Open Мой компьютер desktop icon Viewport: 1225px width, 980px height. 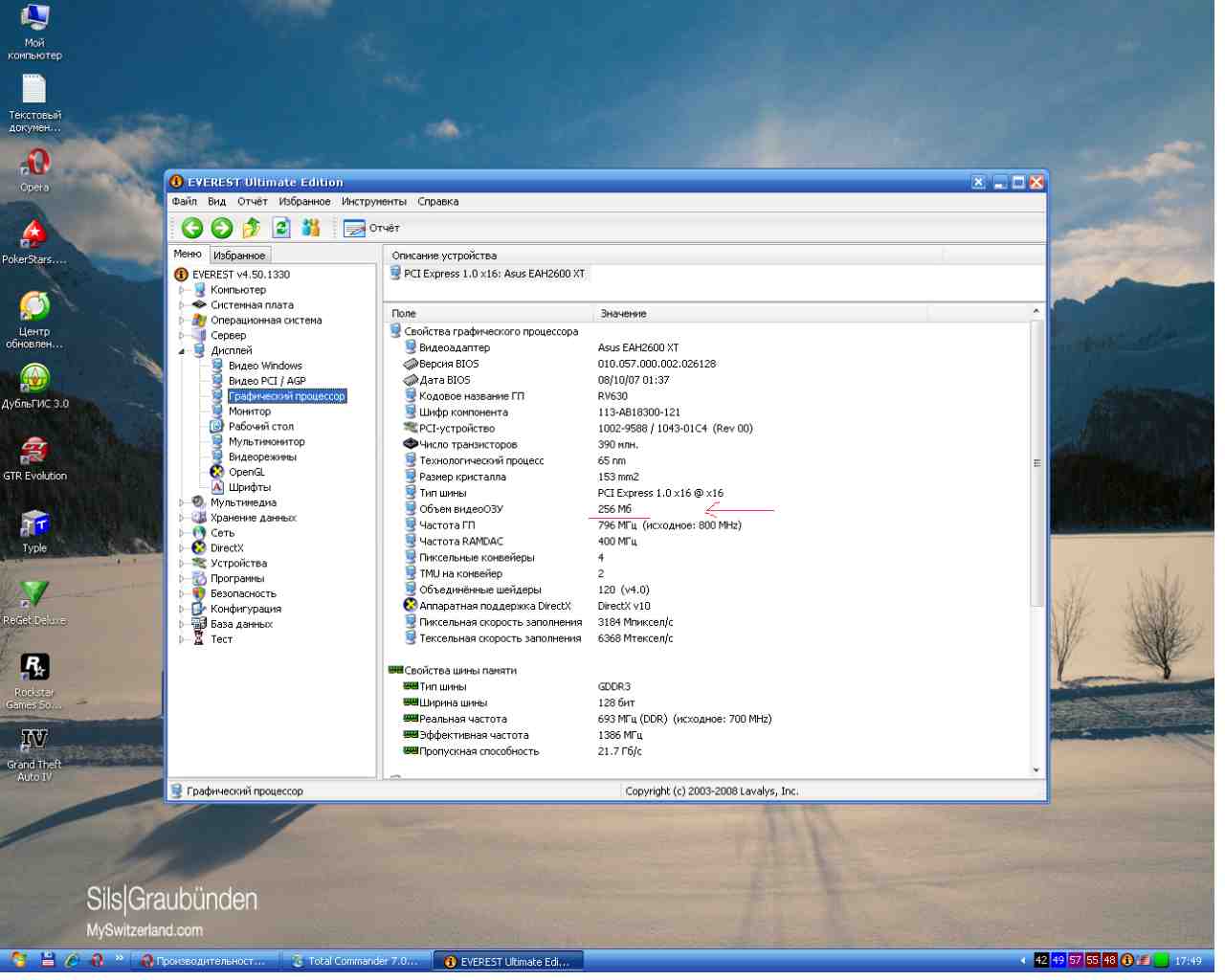(x=34, y=32)
